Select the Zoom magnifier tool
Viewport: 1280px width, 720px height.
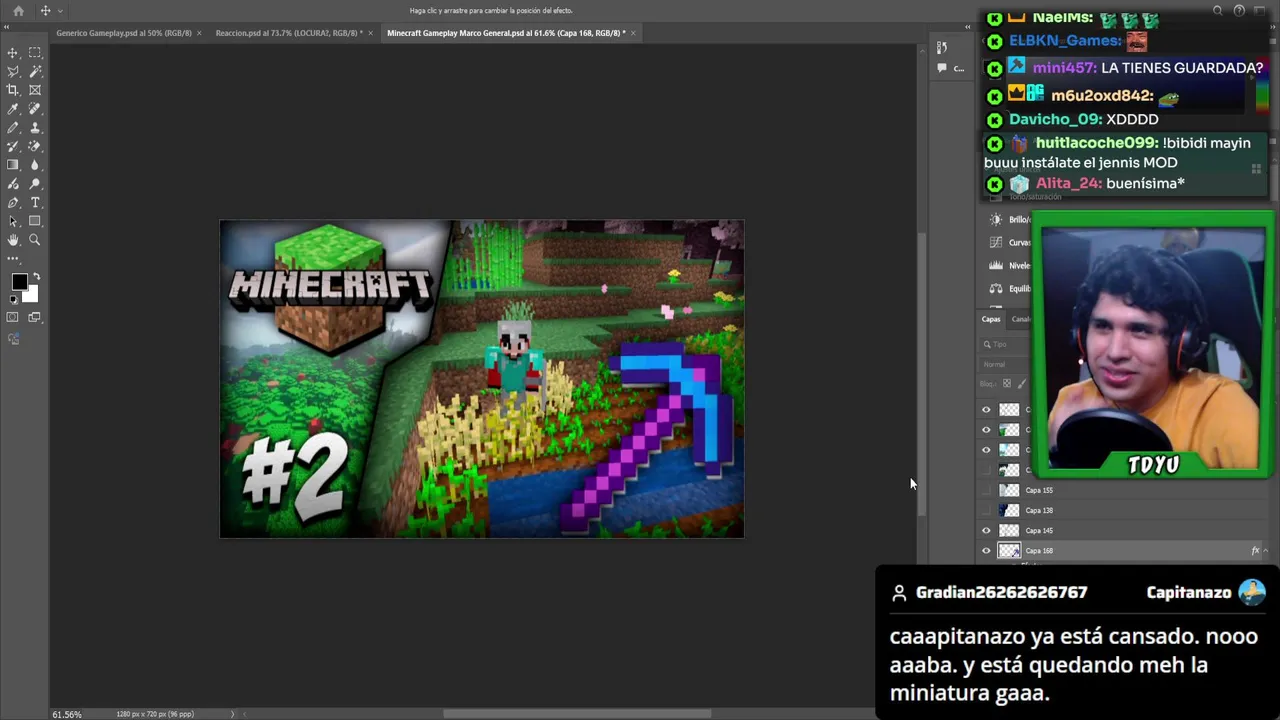point(35,240)
